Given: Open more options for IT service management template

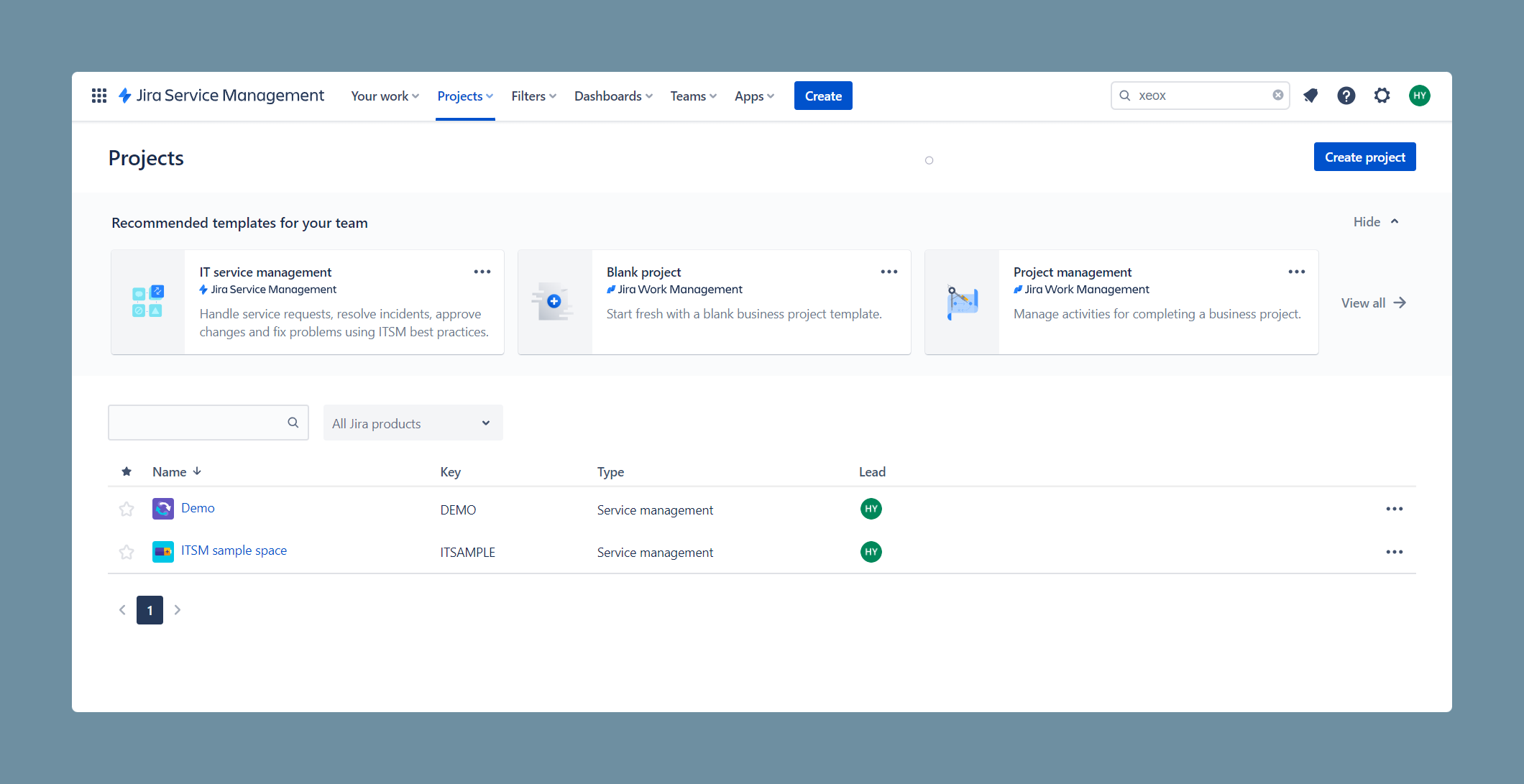Looking at the screenshot, I should [x=482, y=272].
